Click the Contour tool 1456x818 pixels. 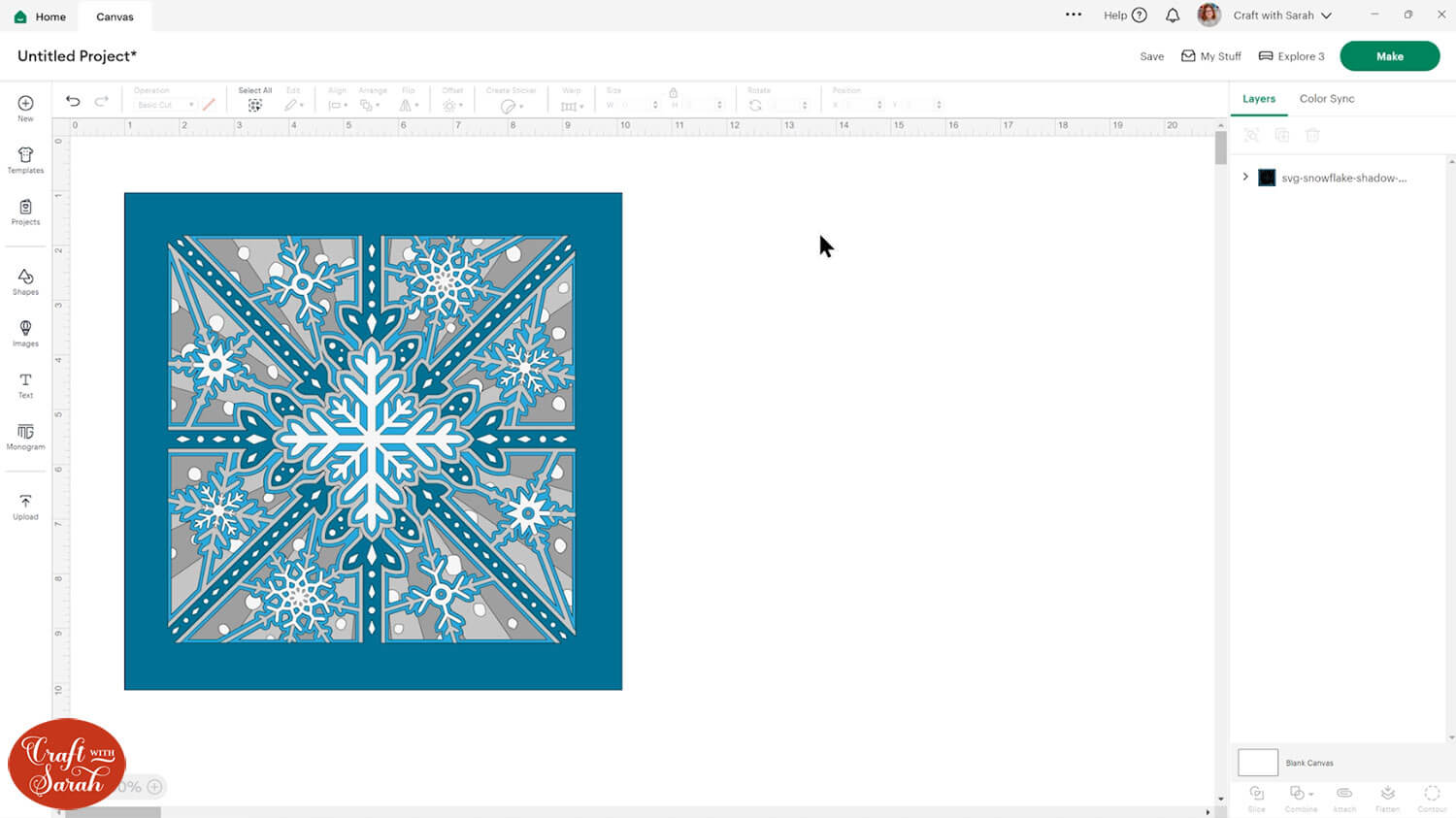click(x=1432, y=799)
